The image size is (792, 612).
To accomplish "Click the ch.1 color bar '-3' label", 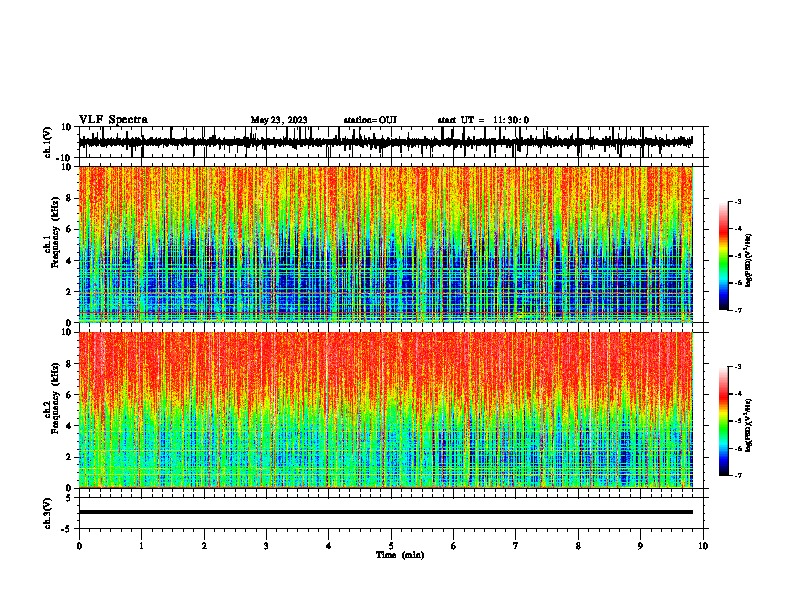I will point(738,201).
